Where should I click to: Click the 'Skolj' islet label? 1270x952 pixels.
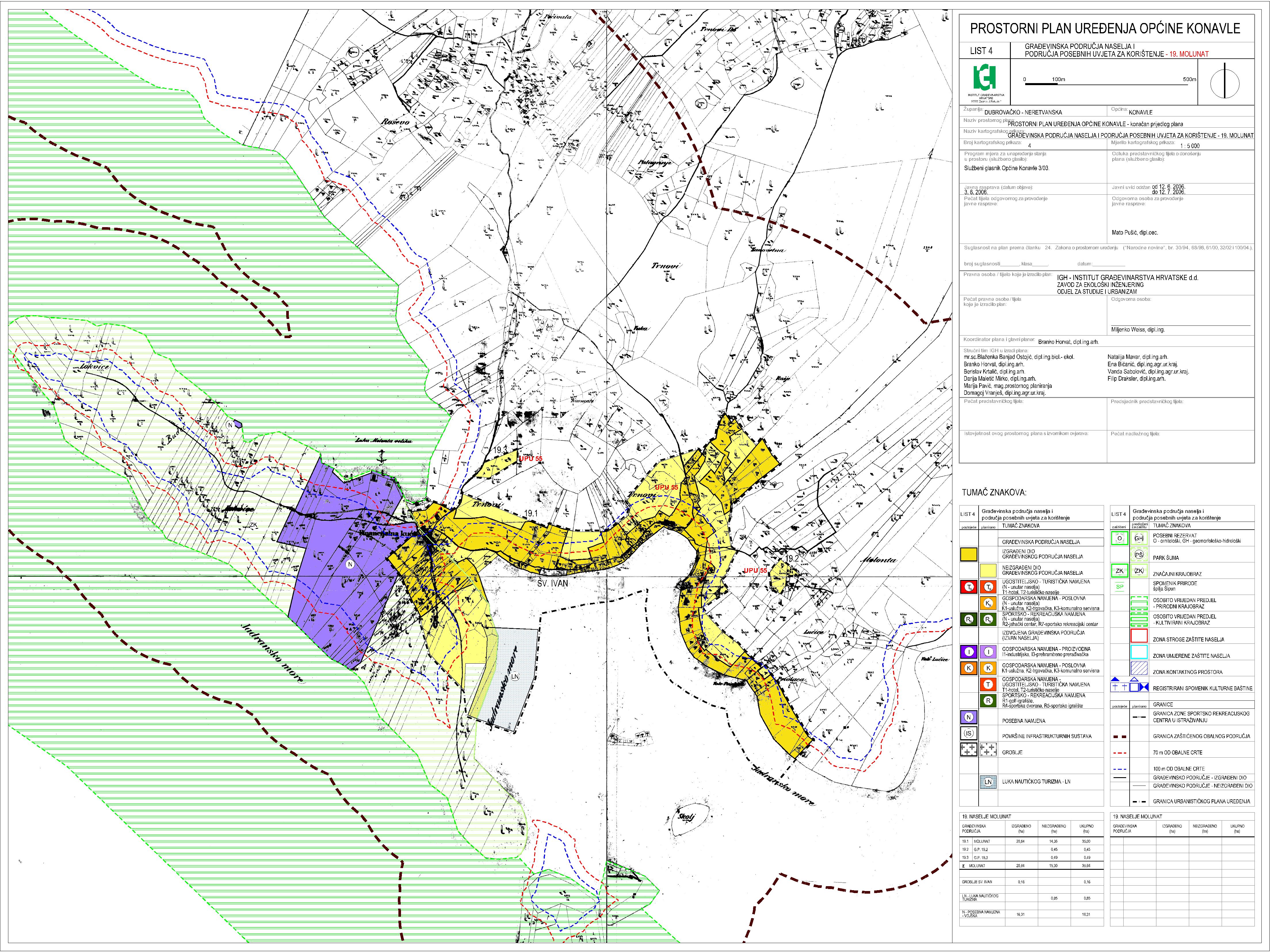[687, 817]
